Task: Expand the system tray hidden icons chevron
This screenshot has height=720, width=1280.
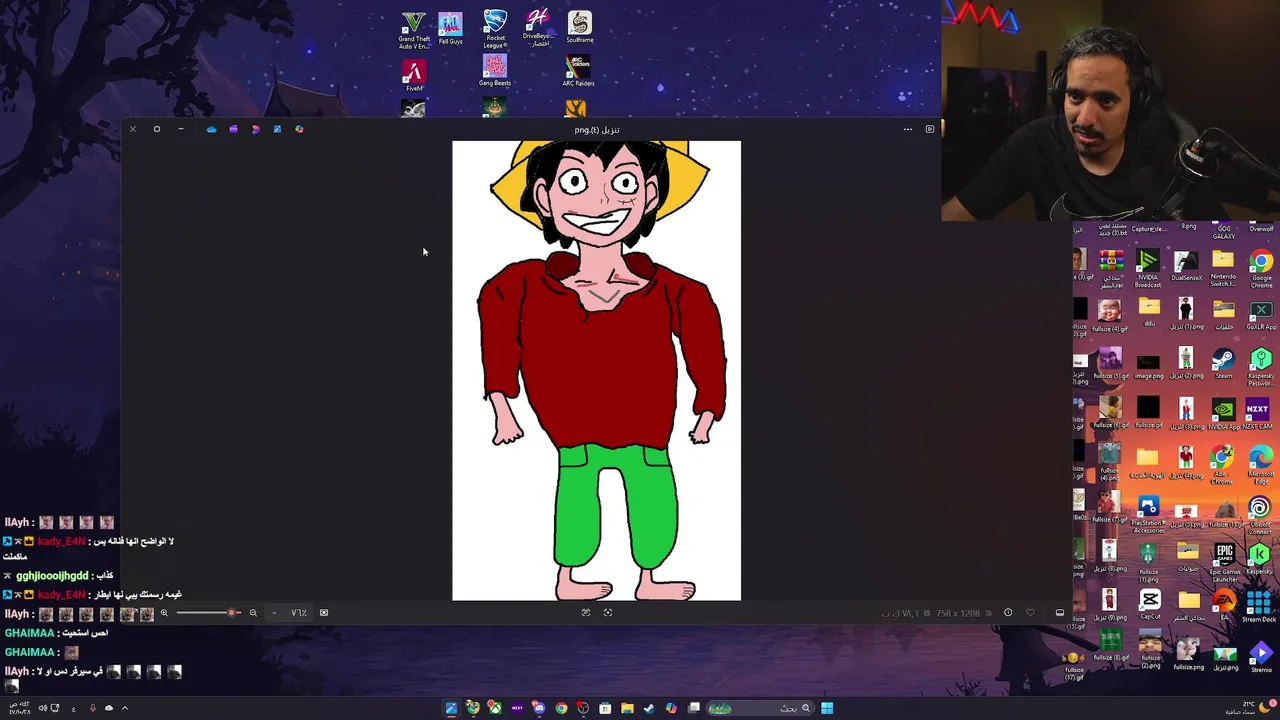Action: 125,708
